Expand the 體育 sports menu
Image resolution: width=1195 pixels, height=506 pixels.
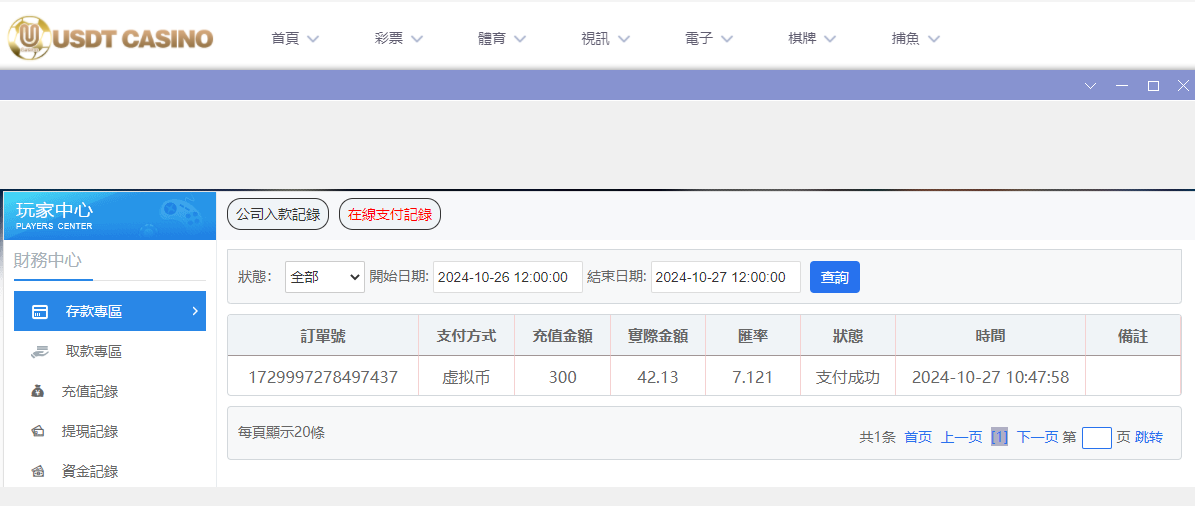[x=502, y=39]
